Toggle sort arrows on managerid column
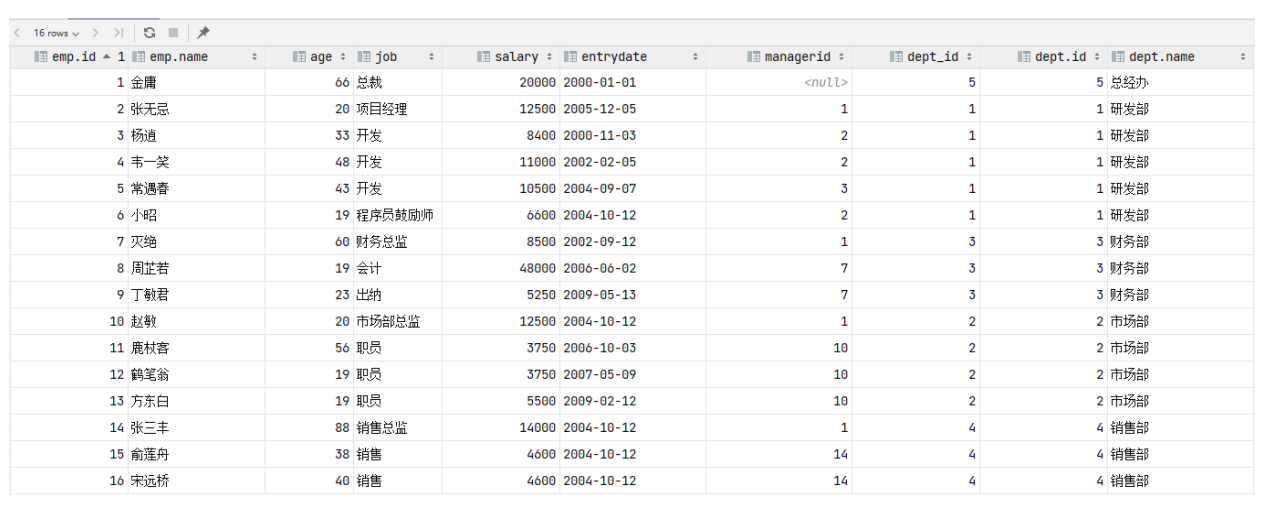 pyautogui.click(x=841, y=57)
